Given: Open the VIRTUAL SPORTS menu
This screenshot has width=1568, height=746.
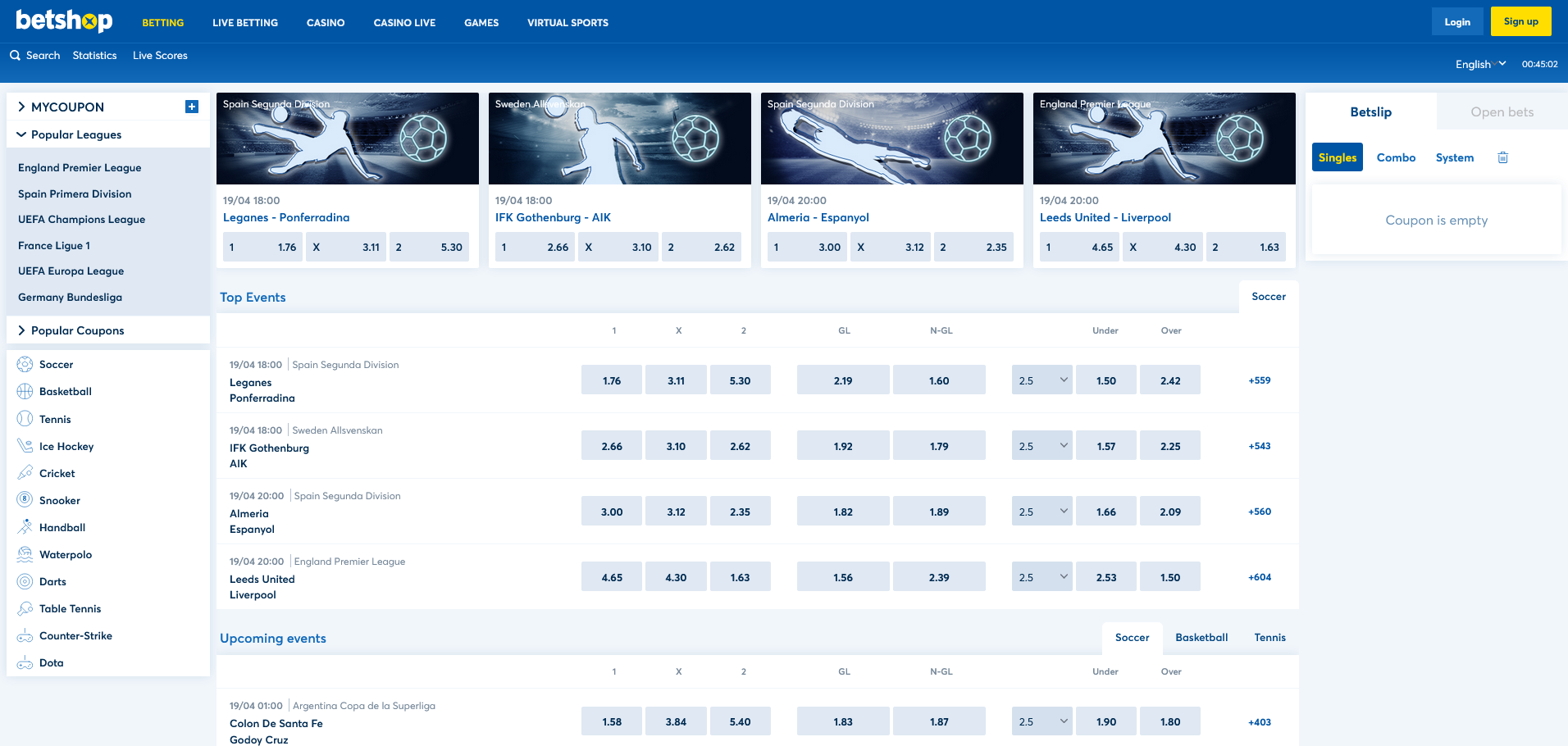Looking at the screenshot, I should [x=567, y=23].
